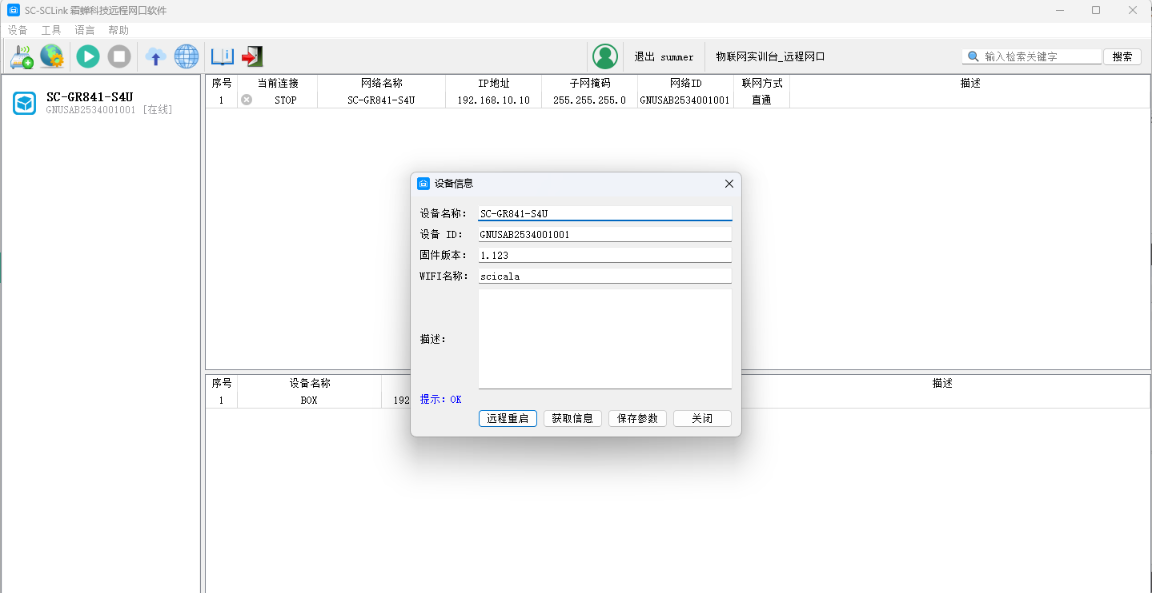Click the add router device icon
Screen dimensions: 1154x593
coord(21,57)
